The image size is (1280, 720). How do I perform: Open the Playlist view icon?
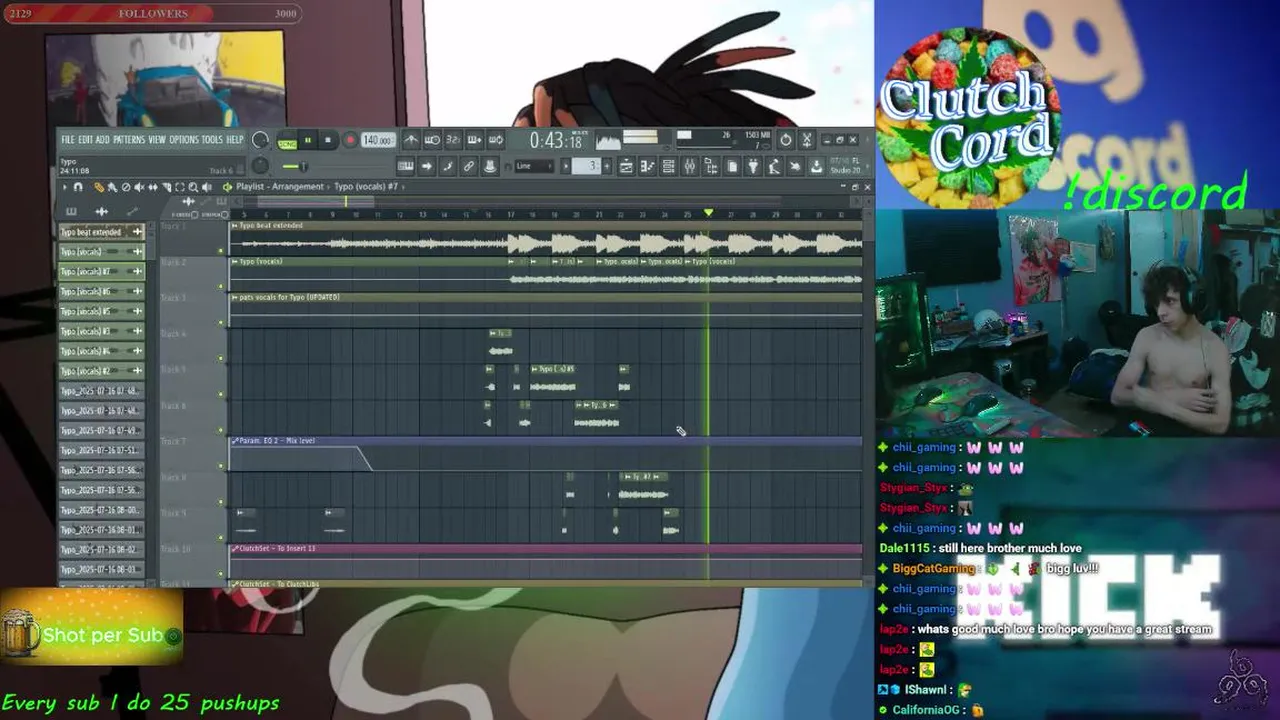[x=626, y=166]
